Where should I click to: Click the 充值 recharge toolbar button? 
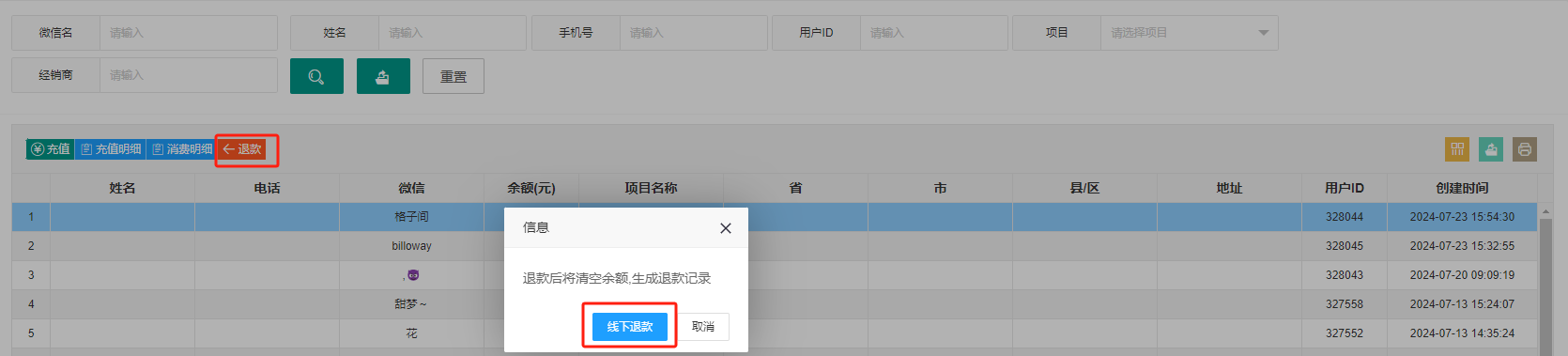tap(50, 149)
